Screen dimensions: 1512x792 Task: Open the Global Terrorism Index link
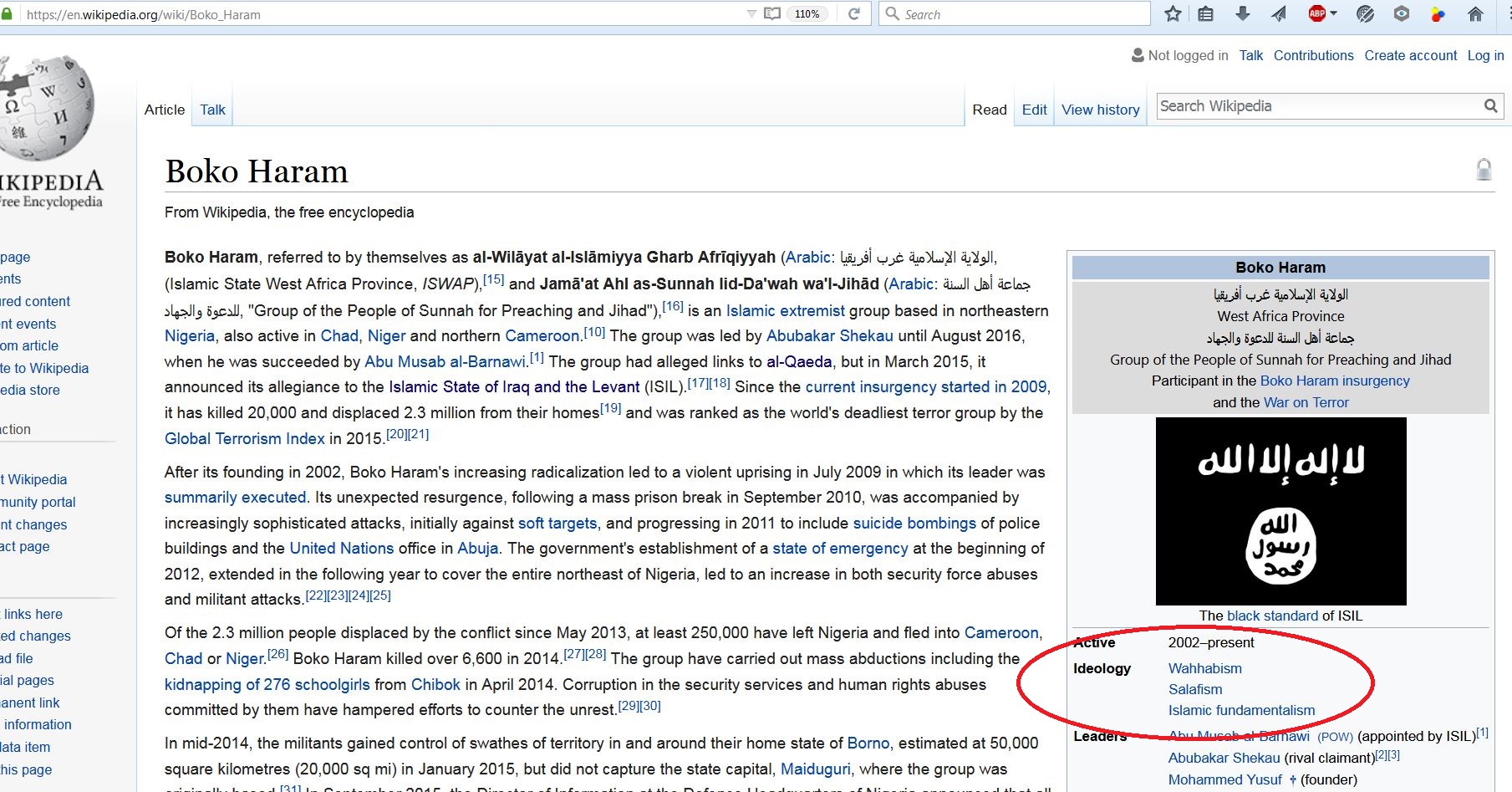click(245, 438)
